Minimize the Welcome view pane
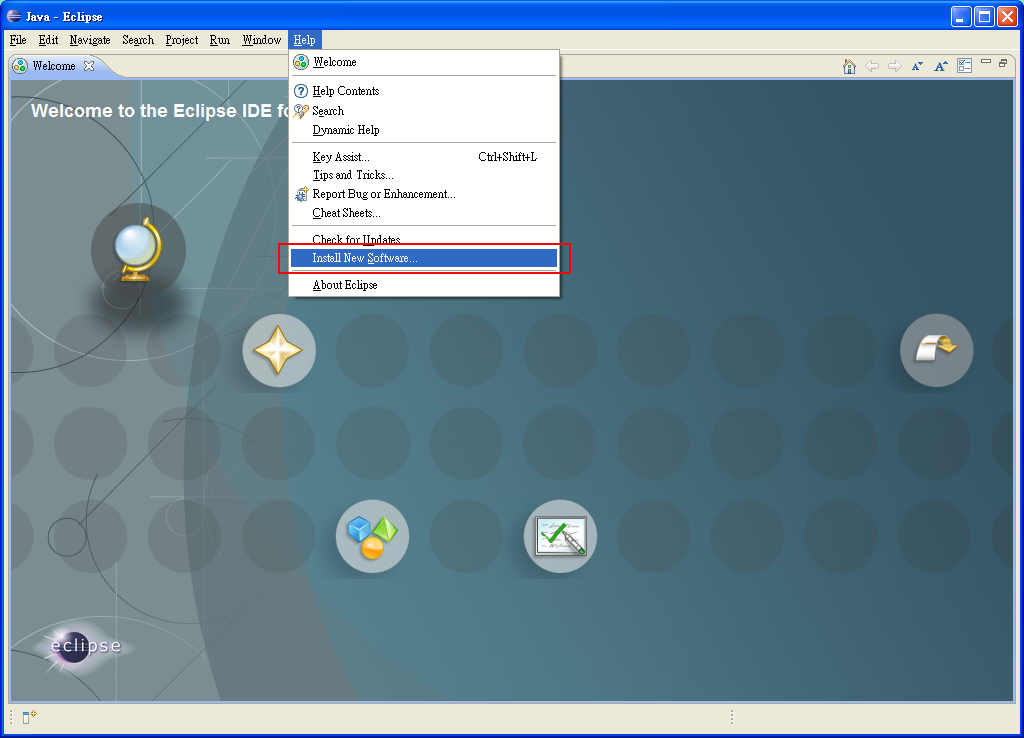Screen dimensions: 1024x738 point(986,62)
